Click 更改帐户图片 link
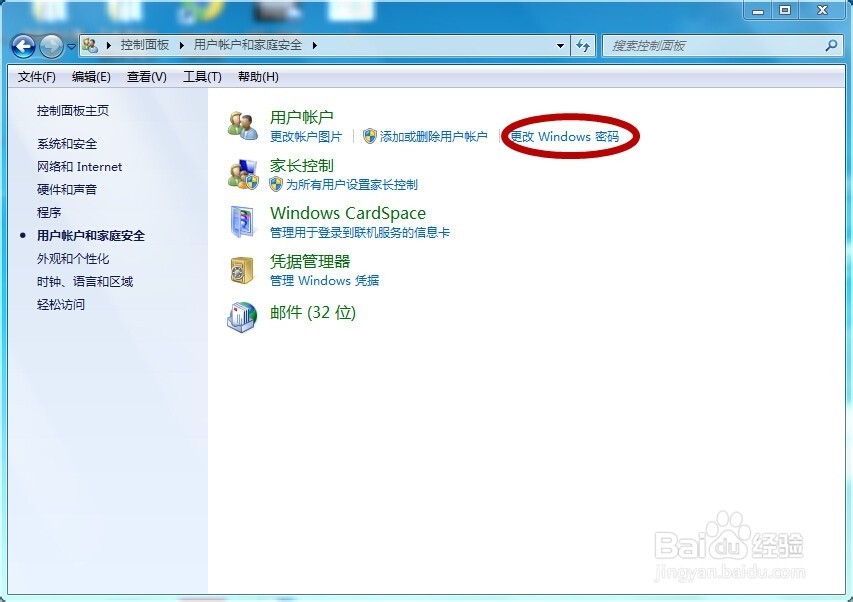Viewport: 853px width, 602px height. point(306,136)
